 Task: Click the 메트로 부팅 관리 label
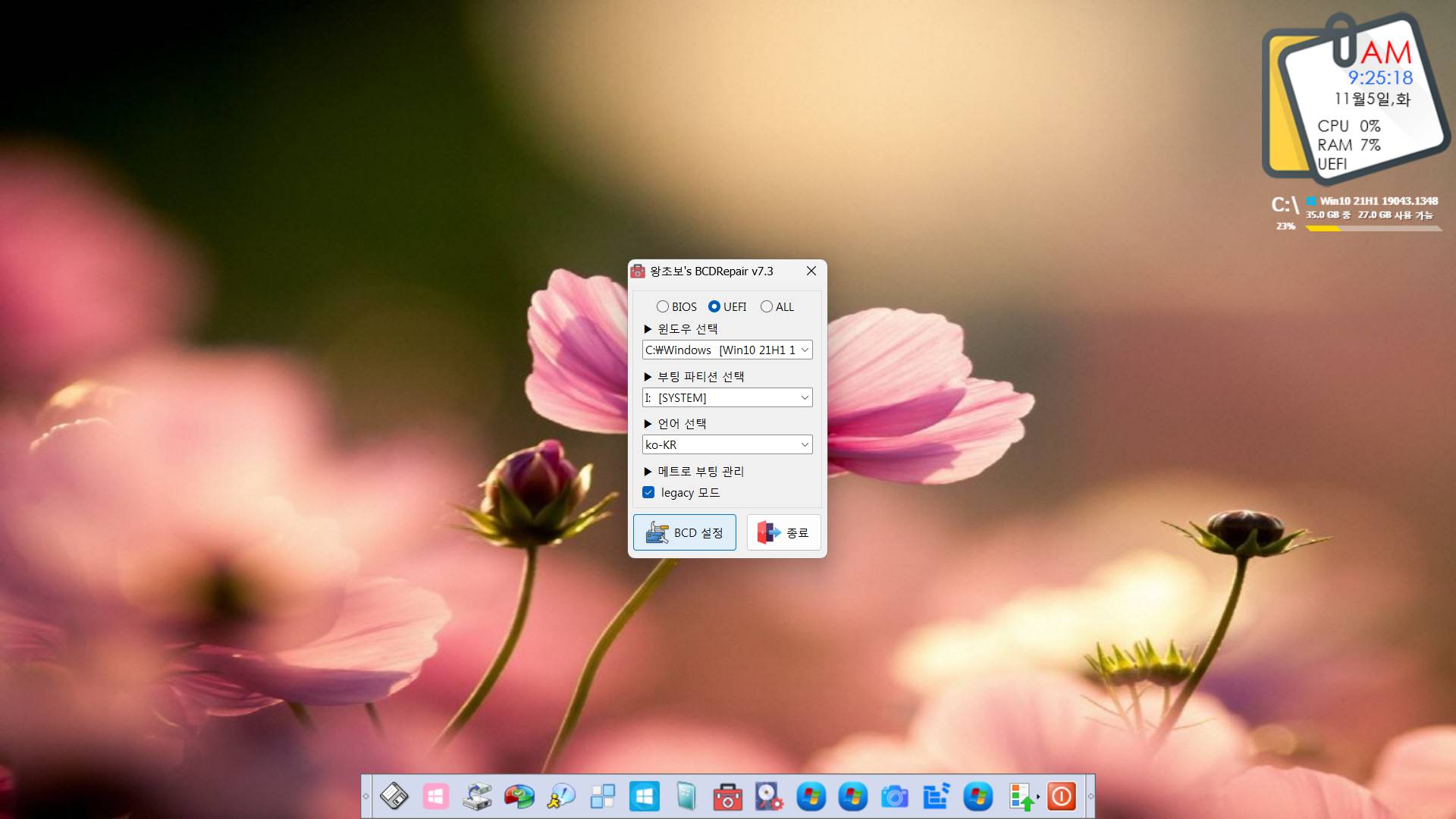[701, 471]
